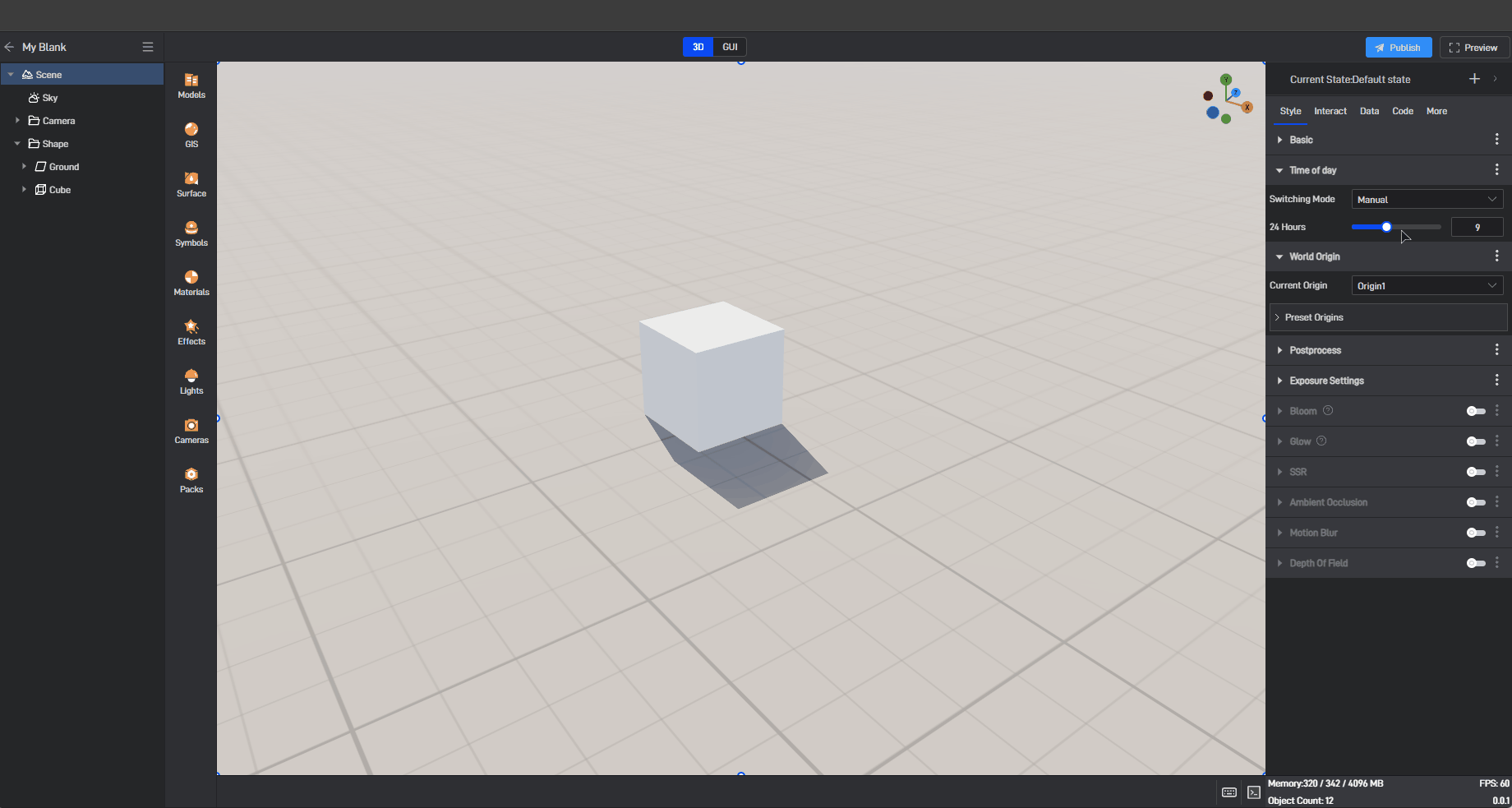The image size is (1512, 808).
Task: Switch to the Code tab
Action: [x=1403, y=111]
